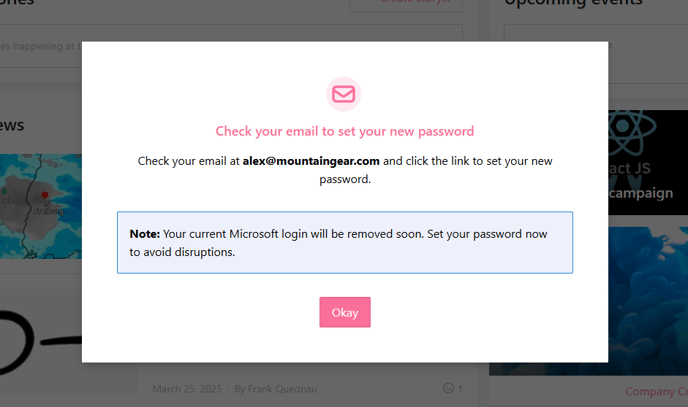
Task: Click the smiley reaction icon below the dialog
Action: 448,388
